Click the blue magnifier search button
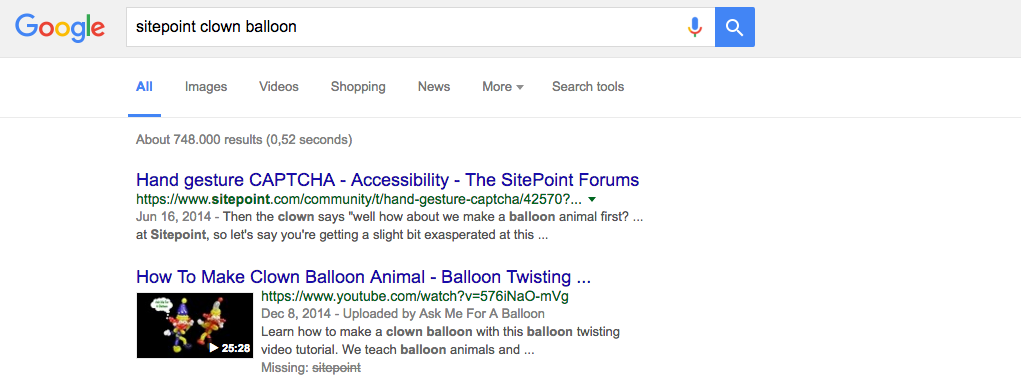 734,27
